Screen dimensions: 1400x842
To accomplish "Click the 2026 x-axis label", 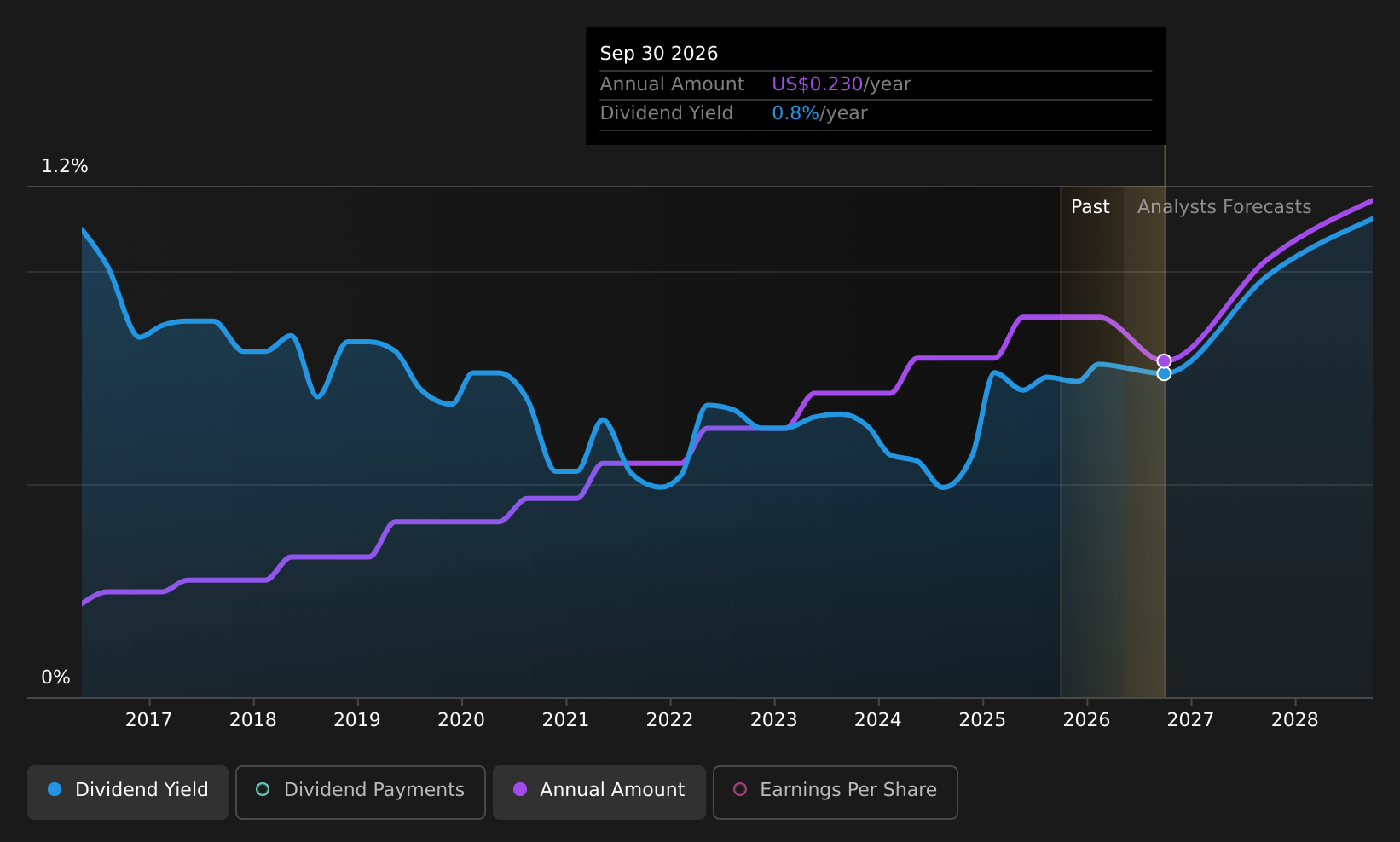I will (1087, 720).
